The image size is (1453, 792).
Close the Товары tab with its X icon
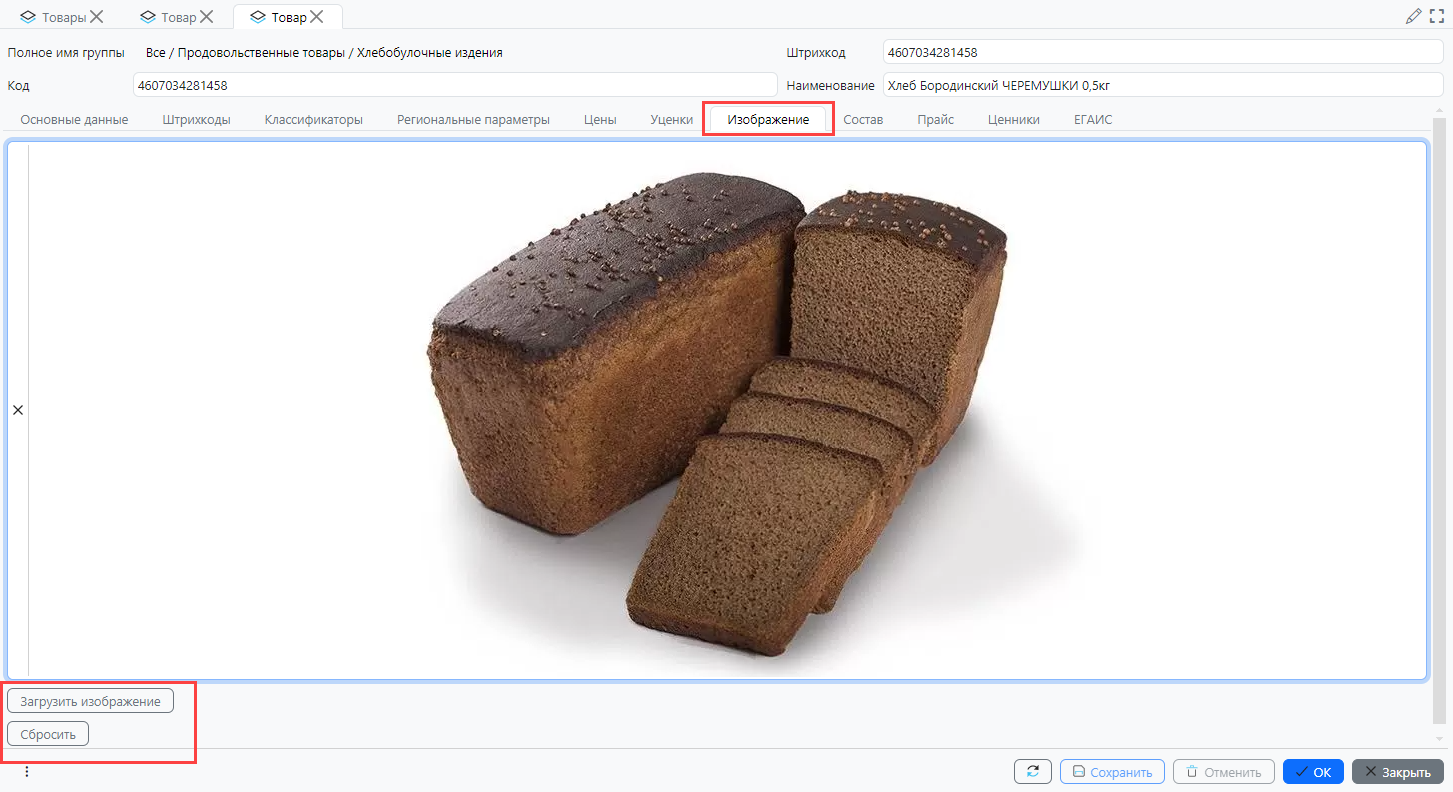point(97,16)
